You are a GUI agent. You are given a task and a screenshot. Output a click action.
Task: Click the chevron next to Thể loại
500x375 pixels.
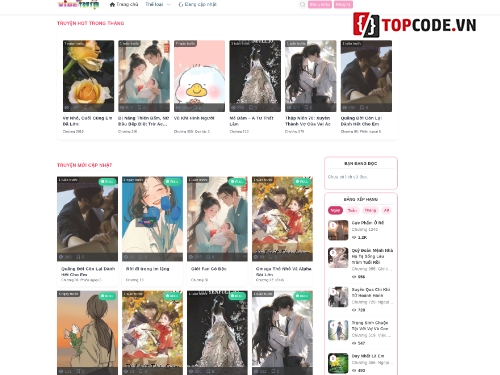(168, 5)
